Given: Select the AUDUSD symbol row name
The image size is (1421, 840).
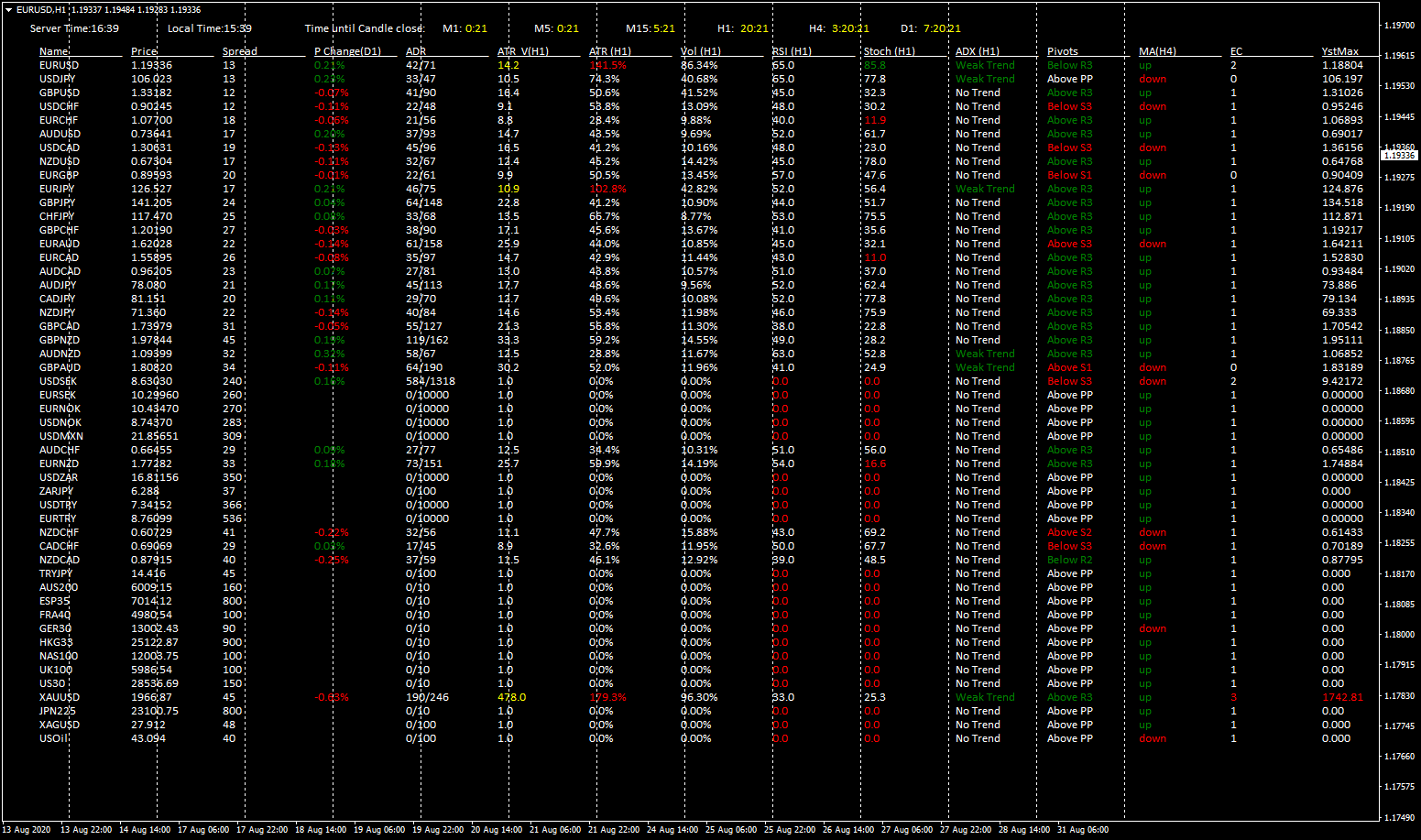Looking at the screenshot, I should [60, 134].
